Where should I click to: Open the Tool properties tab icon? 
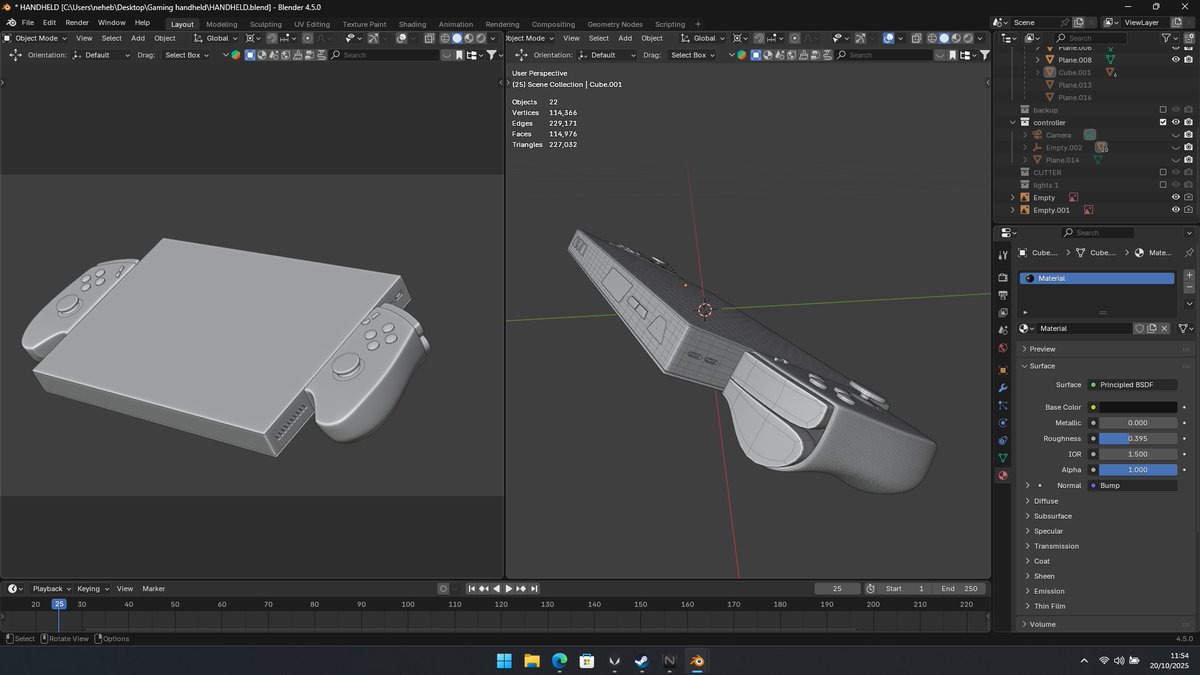1003,256
